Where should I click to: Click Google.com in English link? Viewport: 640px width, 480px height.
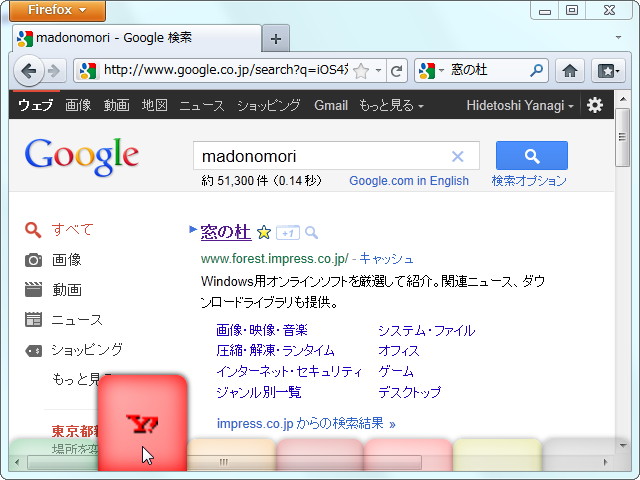[x=409, y=181]
